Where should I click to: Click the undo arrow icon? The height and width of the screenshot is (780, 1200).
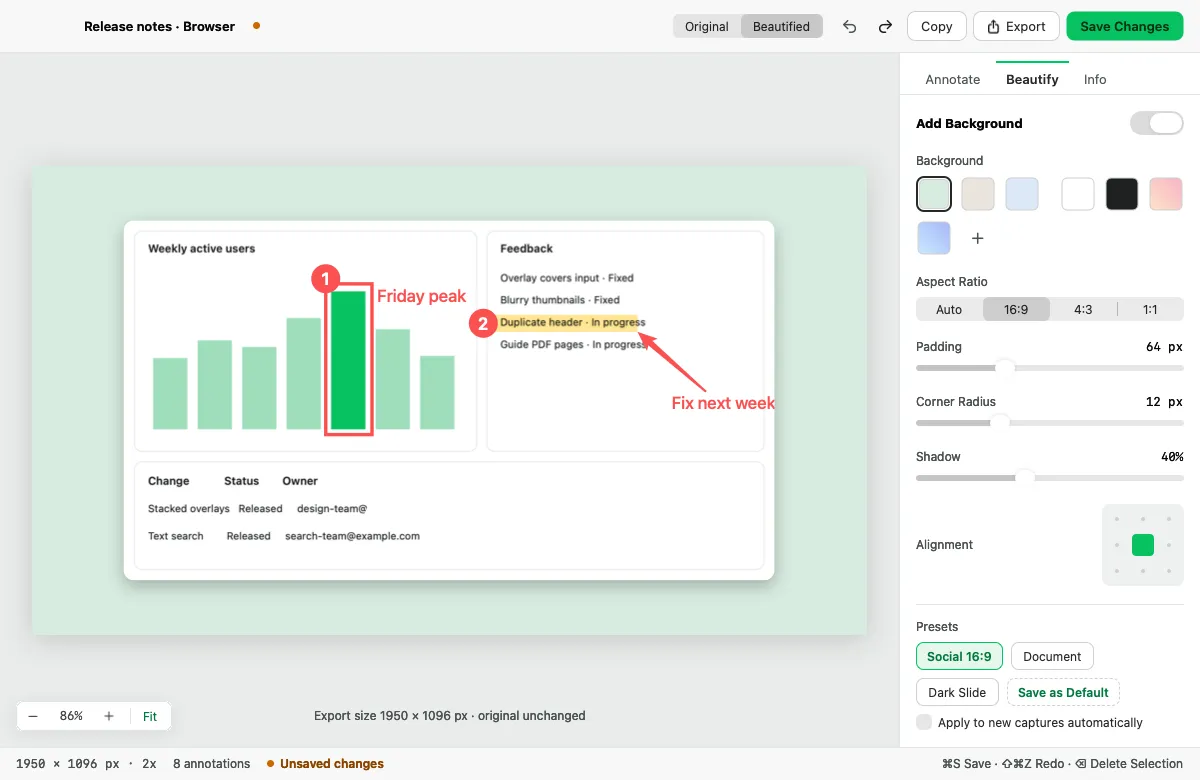tap(850, 27)
